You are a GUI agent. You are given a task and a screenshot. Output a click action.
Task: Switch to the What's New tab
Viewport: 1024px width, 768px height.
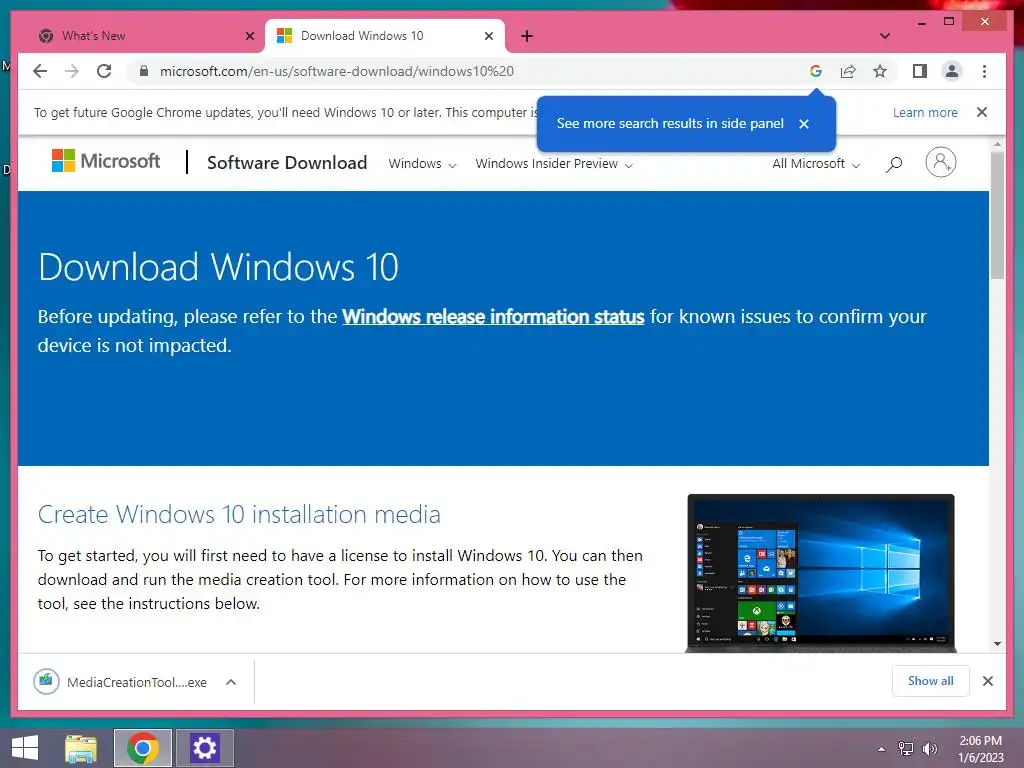pos(145,36)
